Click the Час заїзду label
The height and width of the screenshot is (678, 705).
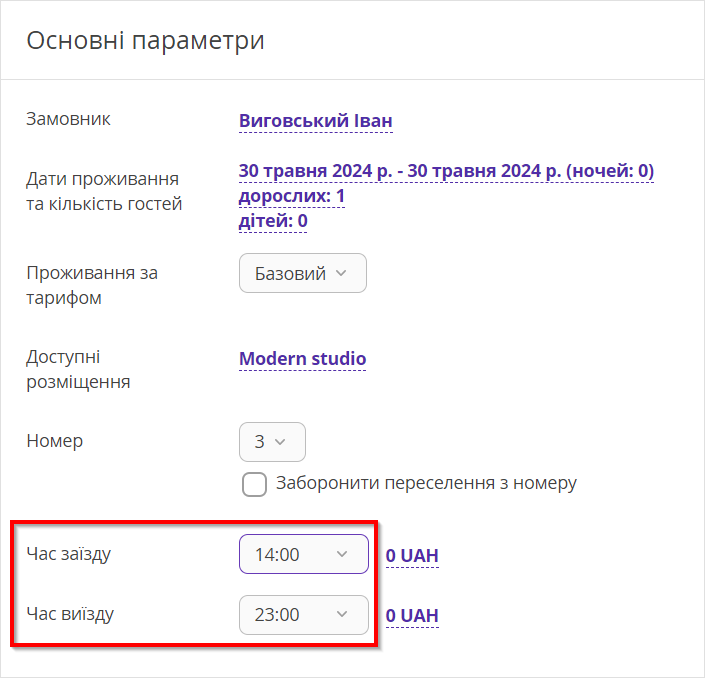point(68,554)
